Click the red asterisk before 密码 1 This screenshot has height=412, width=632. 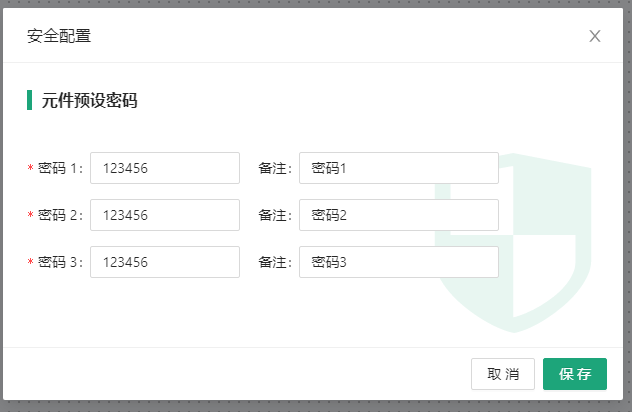[30, 168]
